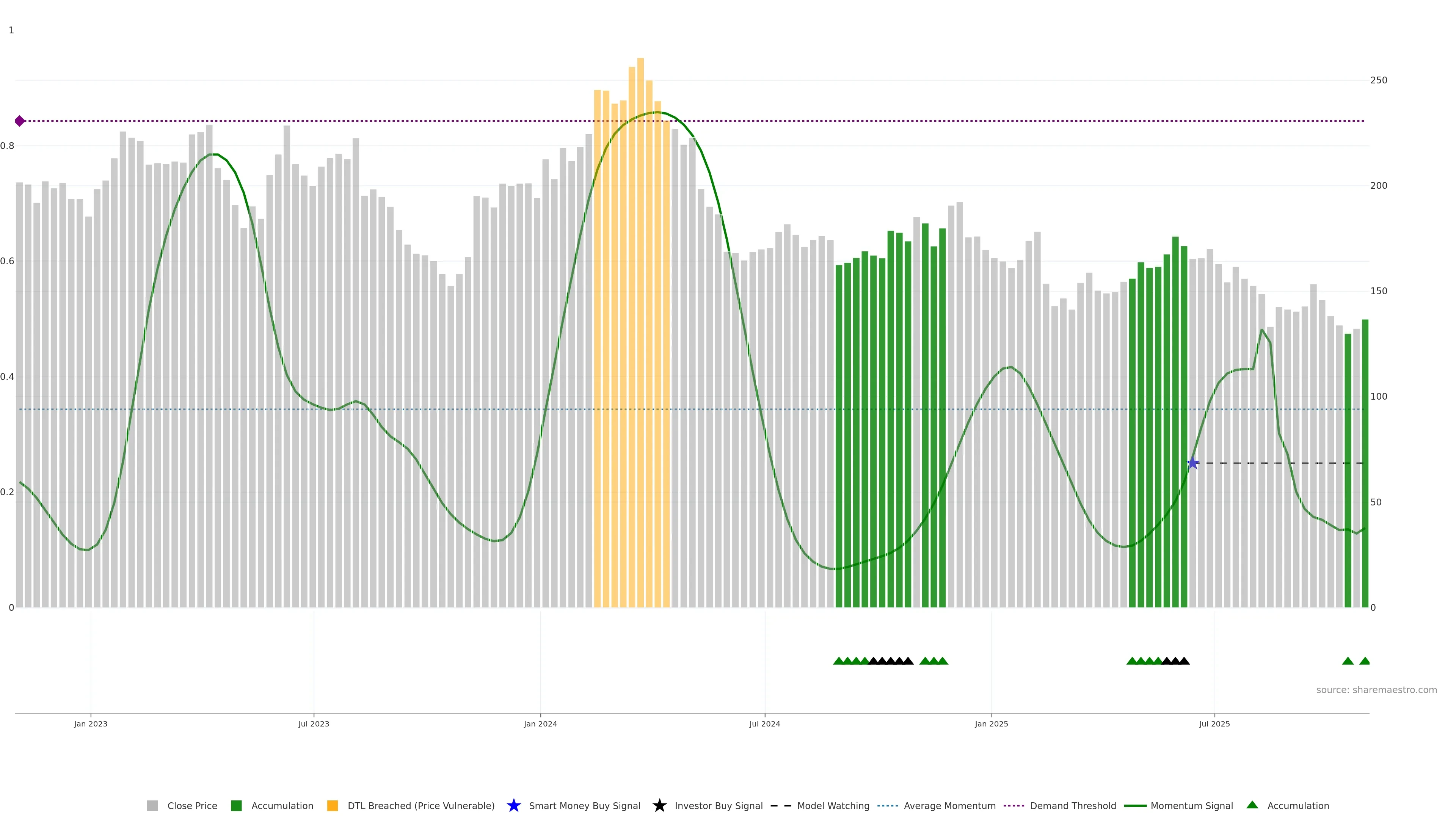Image resolution: width=1456 pixels, height=819 pixels.
Task: Click the Jul 2025 axis label
Action: 1214,723
